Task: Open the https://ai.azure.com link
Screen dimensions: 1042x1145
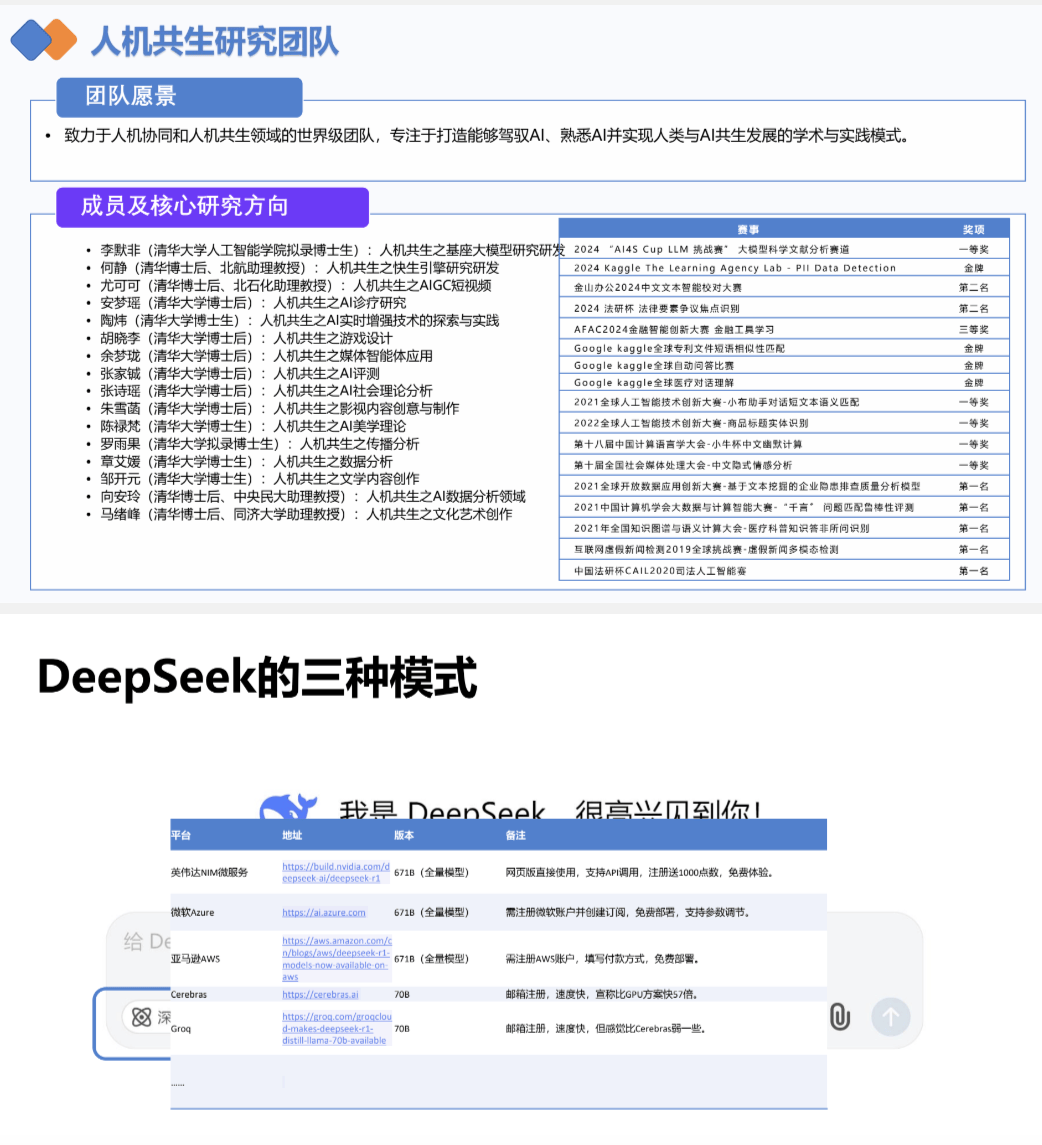Action: coord(323,912)
